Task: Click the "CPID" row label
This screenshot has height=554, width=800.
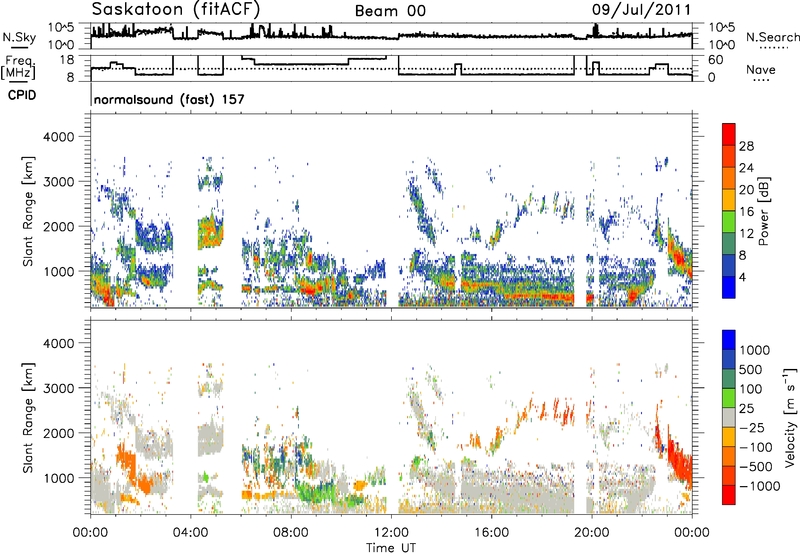Action: pos(22,95)
